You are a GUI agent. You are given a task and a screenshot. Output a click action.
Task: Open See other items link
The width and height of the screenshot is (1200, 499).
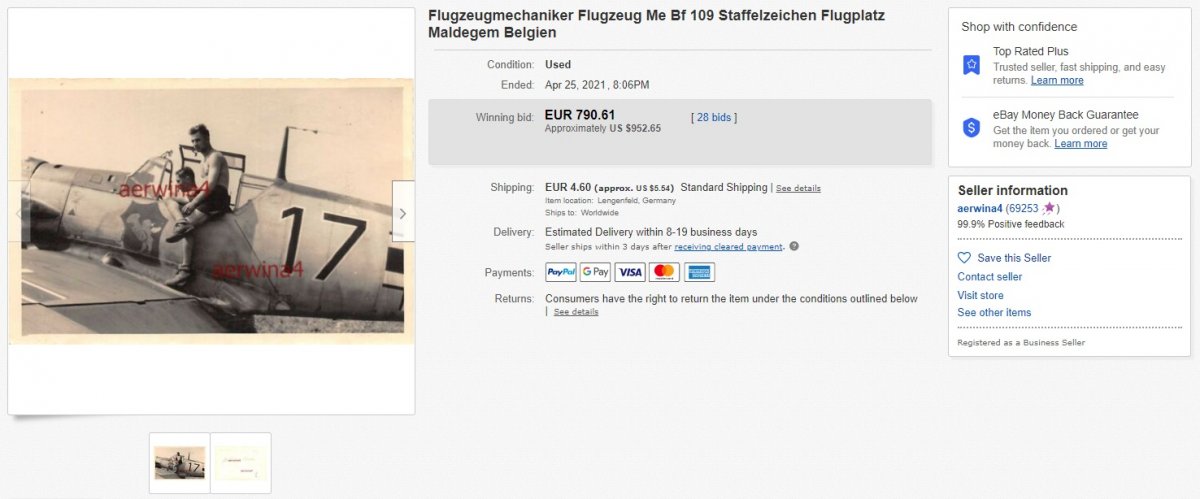click(994, 312)
